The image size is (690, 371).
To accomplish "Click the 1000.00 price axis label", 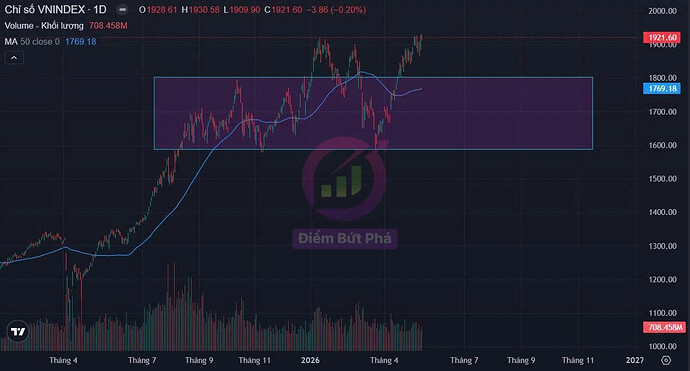I will click(662, 346).
